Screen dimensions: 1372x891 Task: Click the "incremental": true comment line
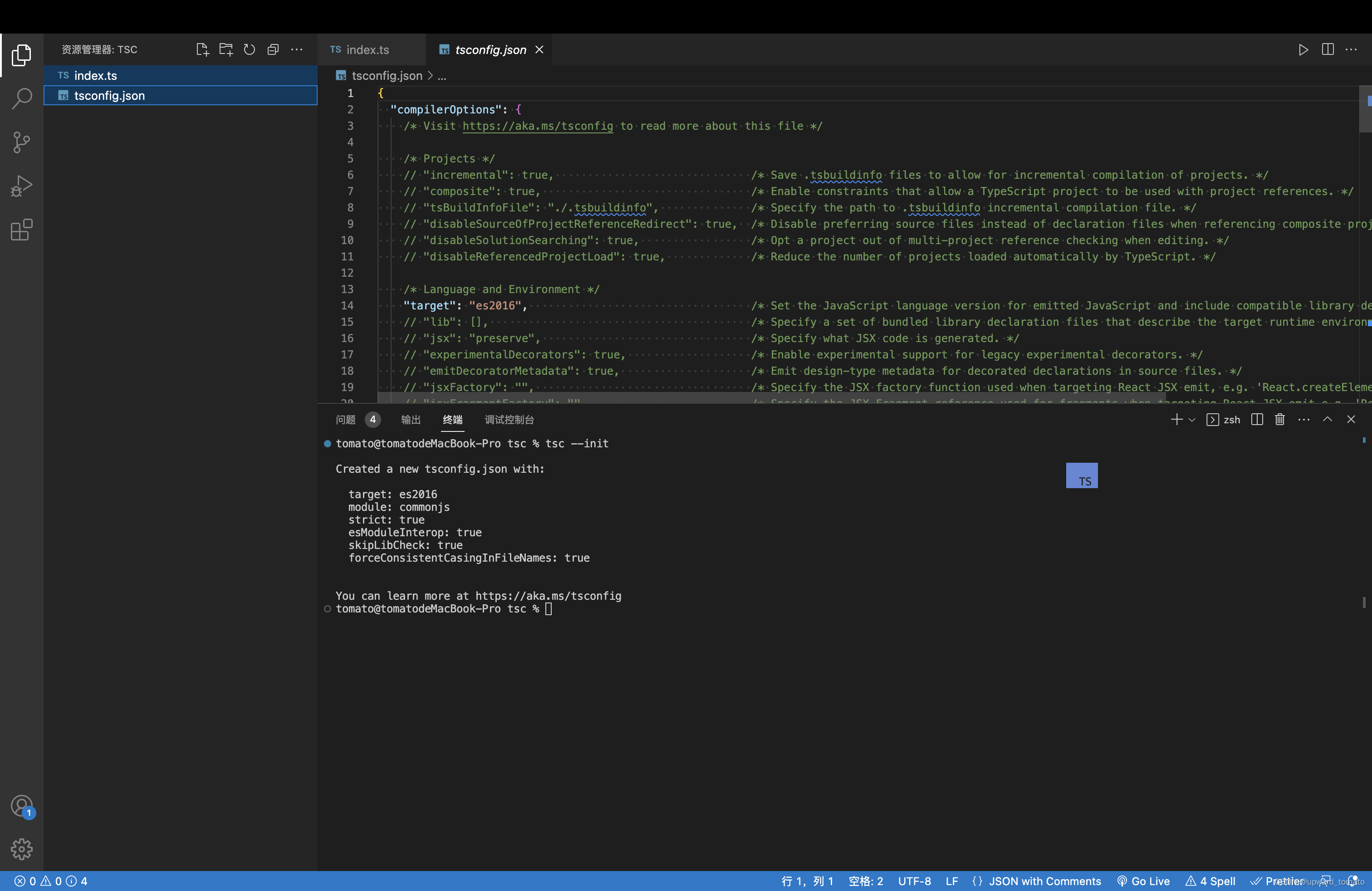click(x=479, y=175)
